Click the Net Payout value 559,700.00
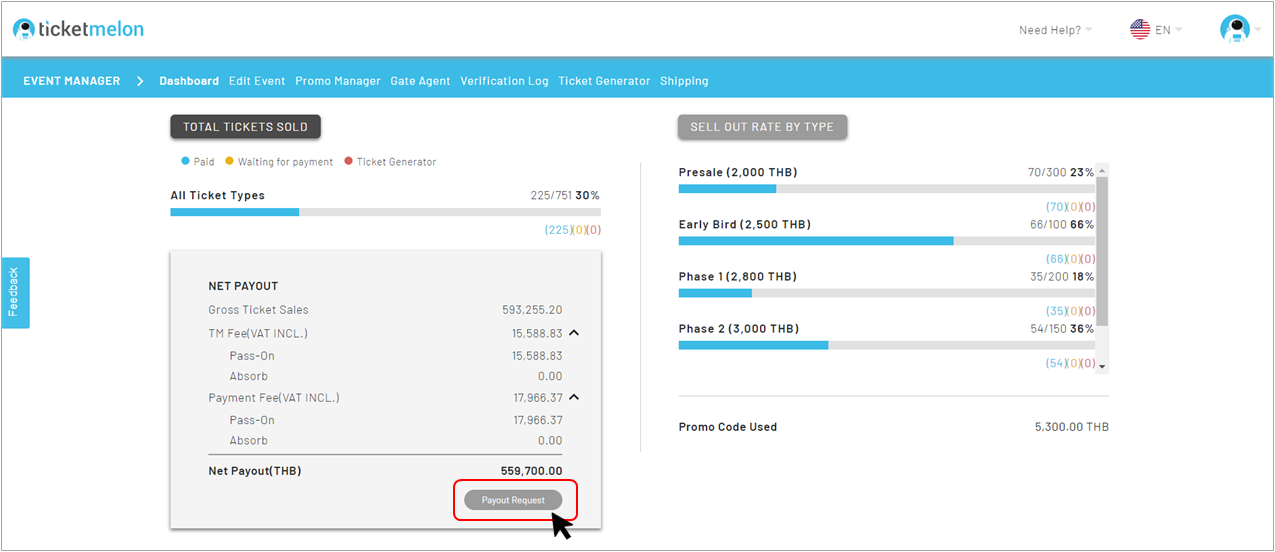This screenshot has width=1275, height=552. coord(532,471)
